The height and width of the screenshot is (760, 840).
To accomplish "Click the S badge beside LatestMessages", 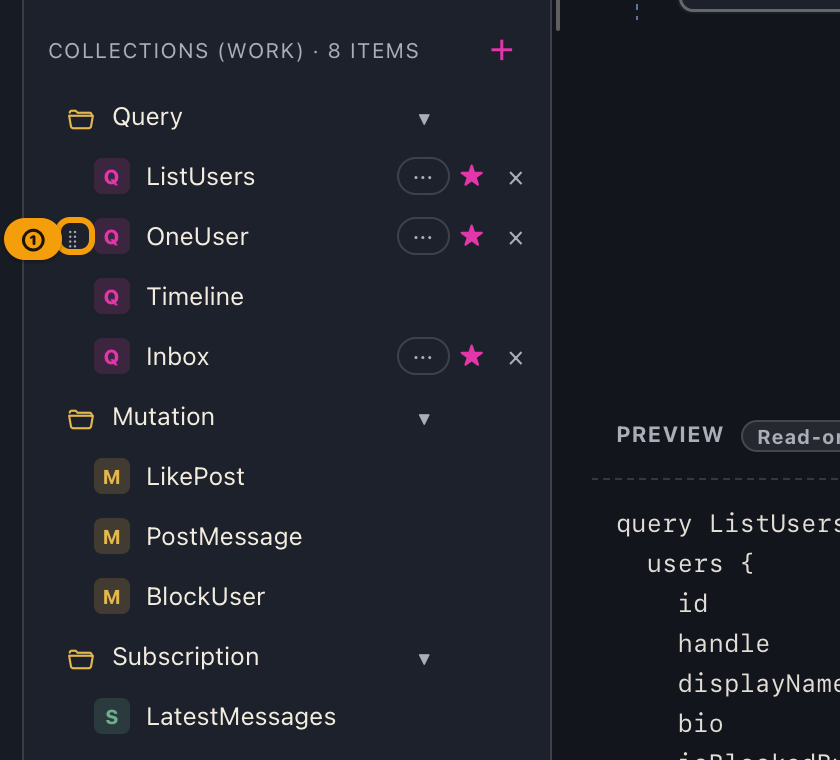I will (x=112, y=716).
